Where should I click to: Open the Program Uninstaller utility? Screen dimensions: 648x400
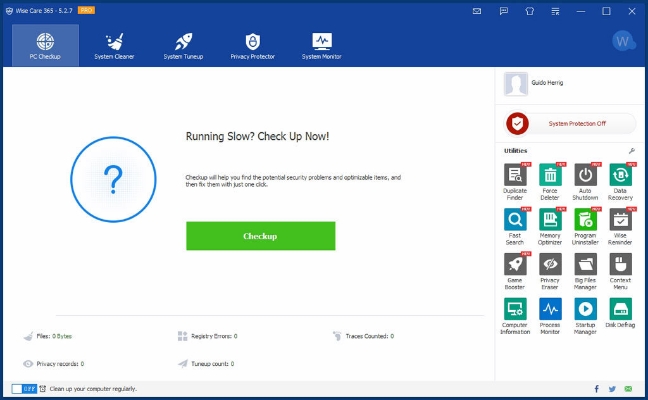point(585,226)
